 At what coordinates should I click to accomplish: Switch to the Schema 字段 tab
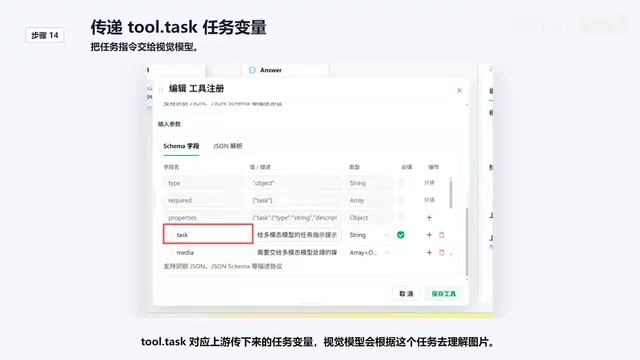coord(181,146)
